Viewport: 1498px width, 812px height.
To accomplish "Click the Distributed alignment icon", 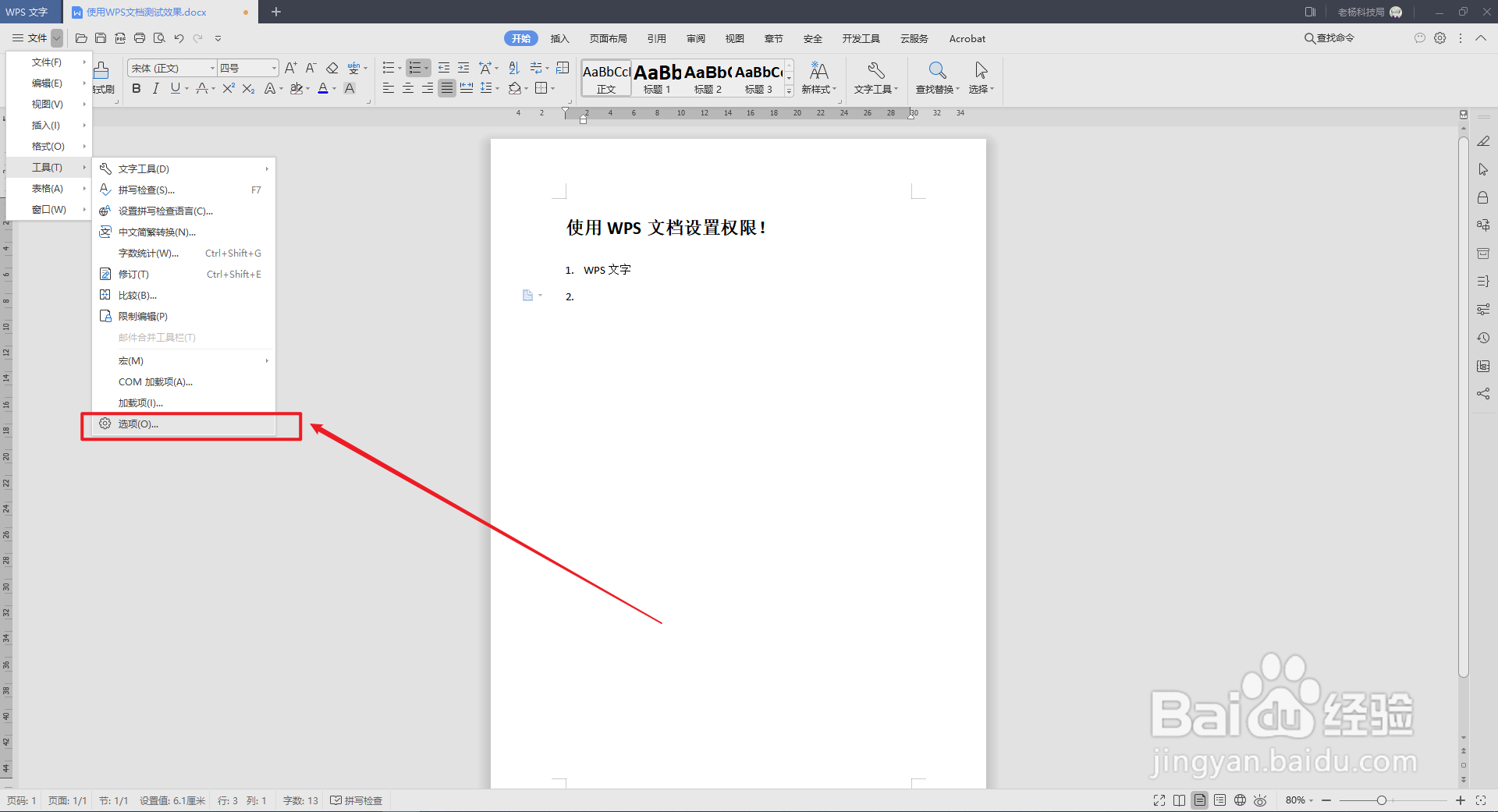I will (467, 89).
